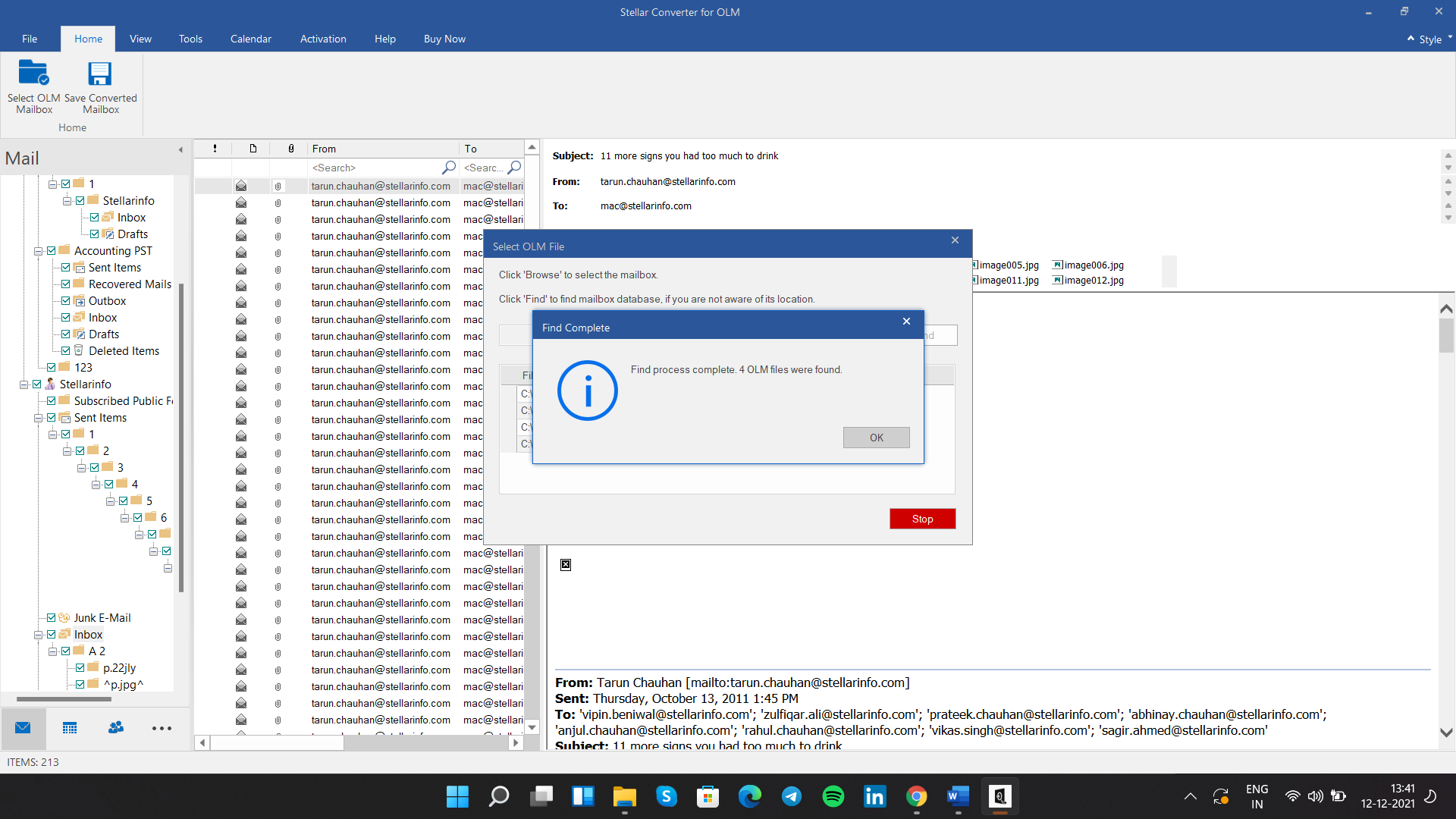Image resolution: width=1456 pixels, height=819 pixels.
Task: Open the Style dropdown
Action: pos(1430,39)
